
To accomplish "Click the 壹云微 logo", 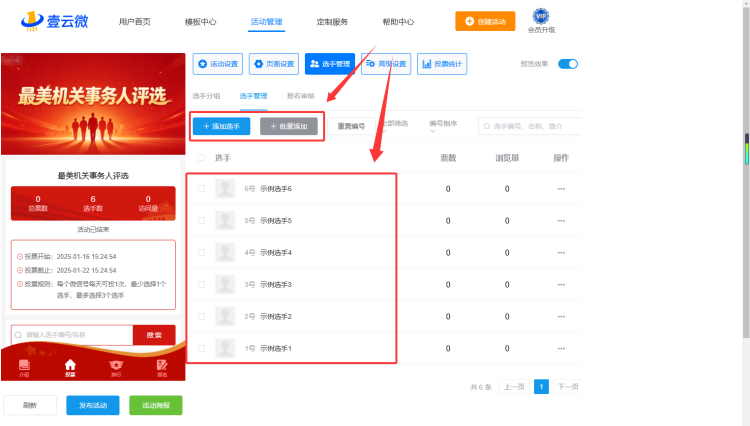I will [x=55, y=21].
